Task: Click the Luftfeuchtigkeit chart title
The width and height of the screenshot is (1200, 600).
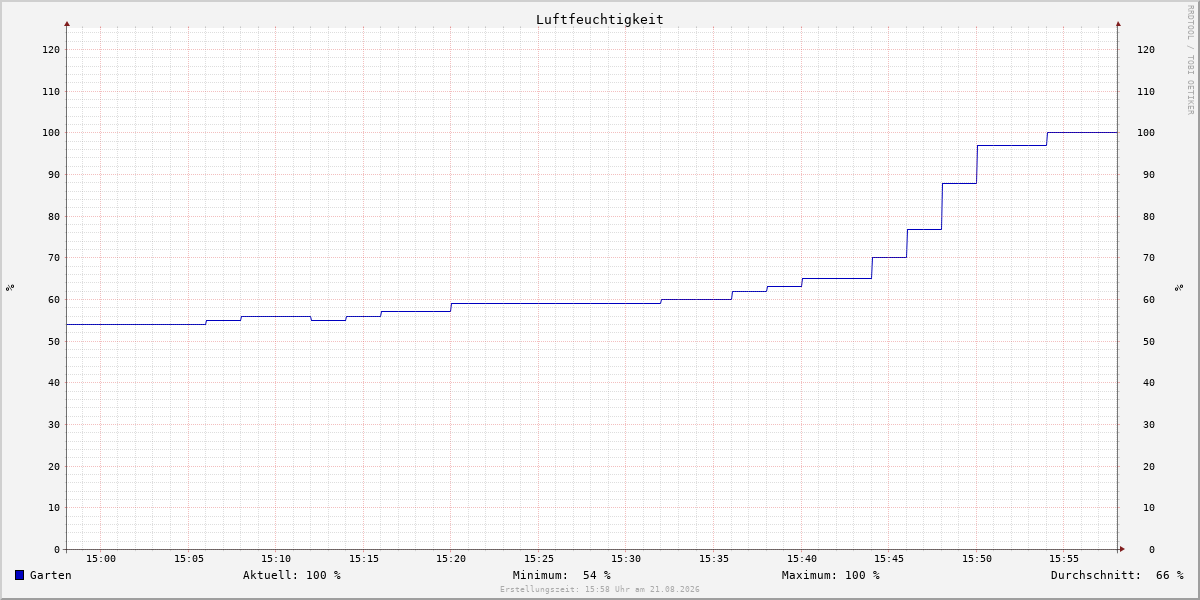Action: pos(600,19)
